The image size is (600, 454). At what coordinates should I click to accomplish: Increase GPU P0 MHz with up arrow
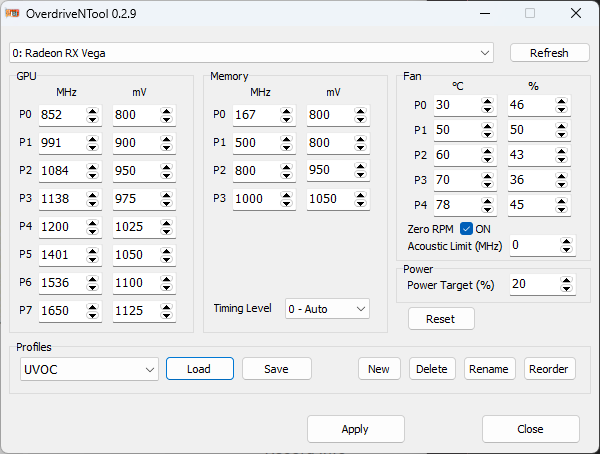coord(93,111)
